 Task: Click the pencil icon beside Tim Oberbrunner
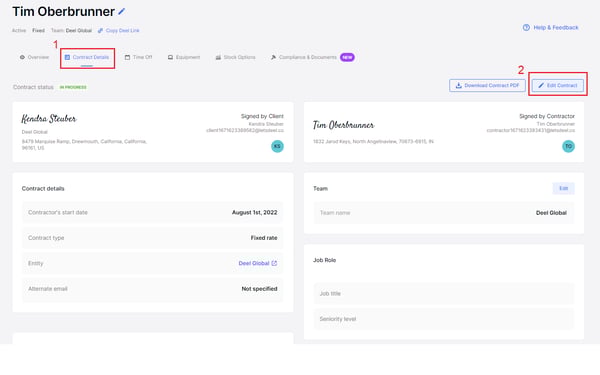(x=122, y=11)
